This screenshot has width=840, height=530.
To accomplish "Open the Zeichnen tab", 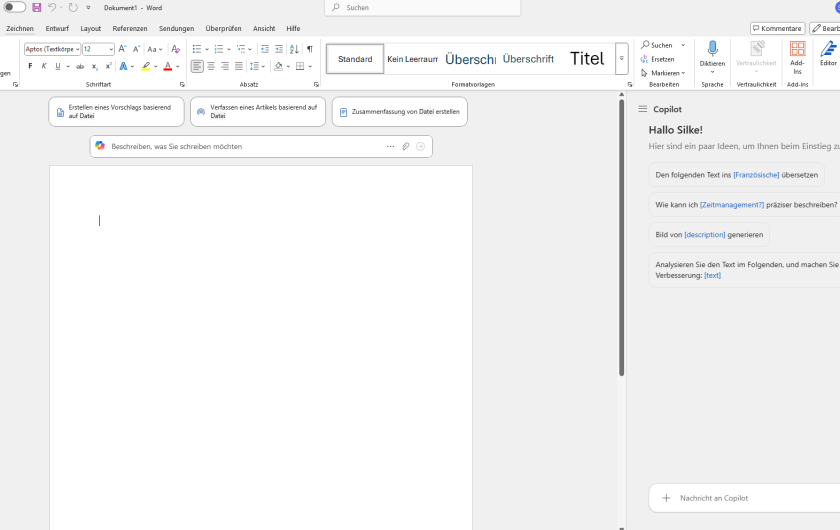I will (x=20, y=28).
